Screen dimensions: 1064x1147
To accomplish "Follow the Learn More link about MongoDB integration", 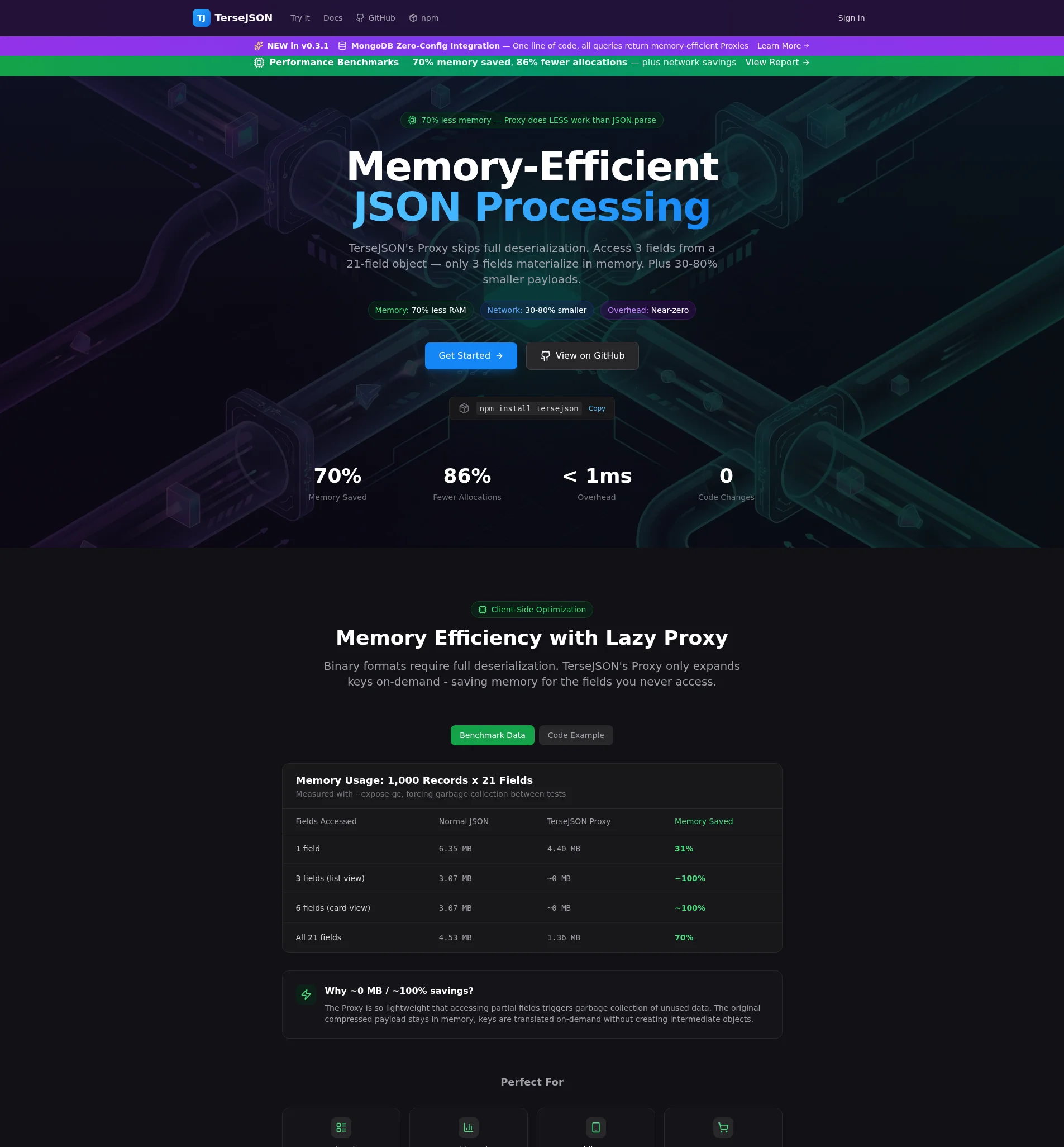I will [783, 46].
